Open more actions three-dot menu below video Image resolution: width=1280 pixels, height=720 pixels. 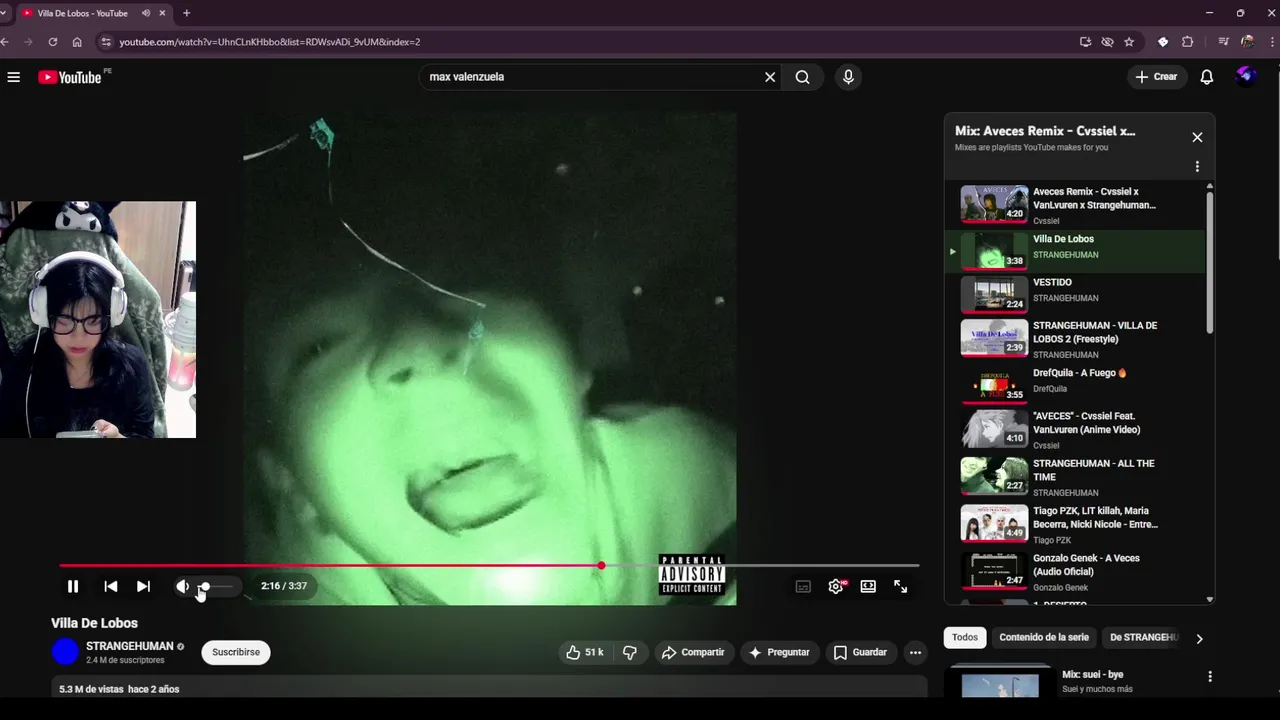[x=915, y=652]
